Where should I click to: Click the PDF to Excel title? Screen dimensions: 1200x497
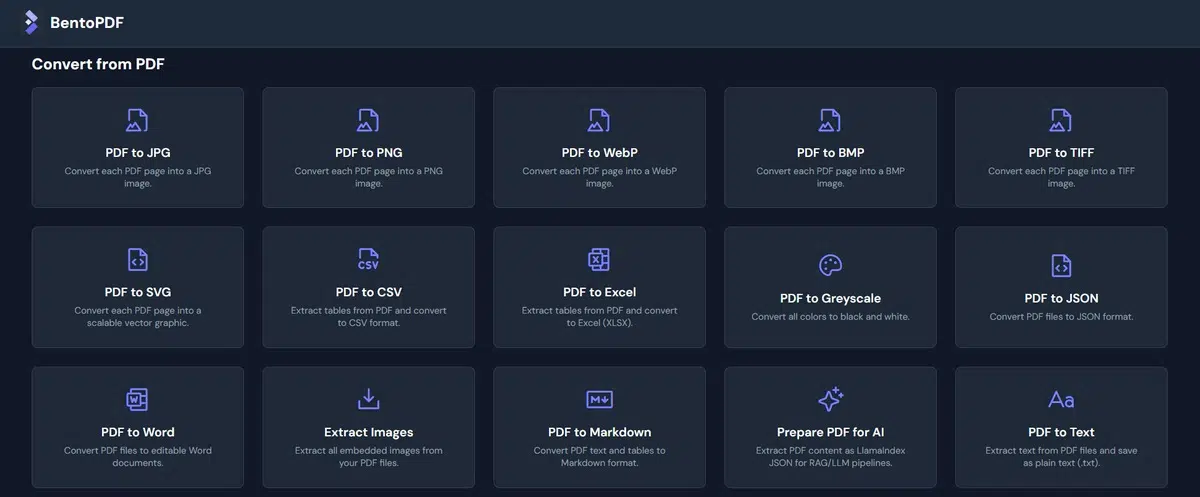click(x=599, y=292)
